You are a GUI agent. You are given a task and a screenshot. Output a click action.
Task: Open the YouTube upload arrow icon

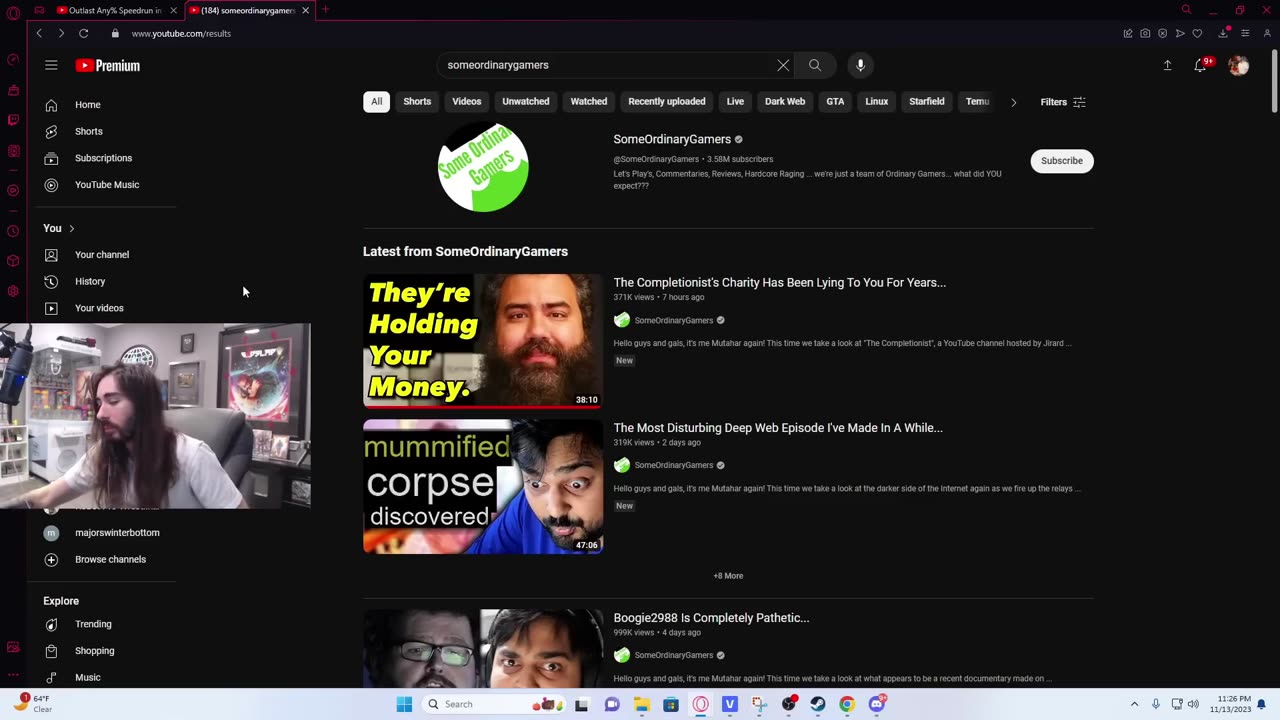click(1167, 65)
